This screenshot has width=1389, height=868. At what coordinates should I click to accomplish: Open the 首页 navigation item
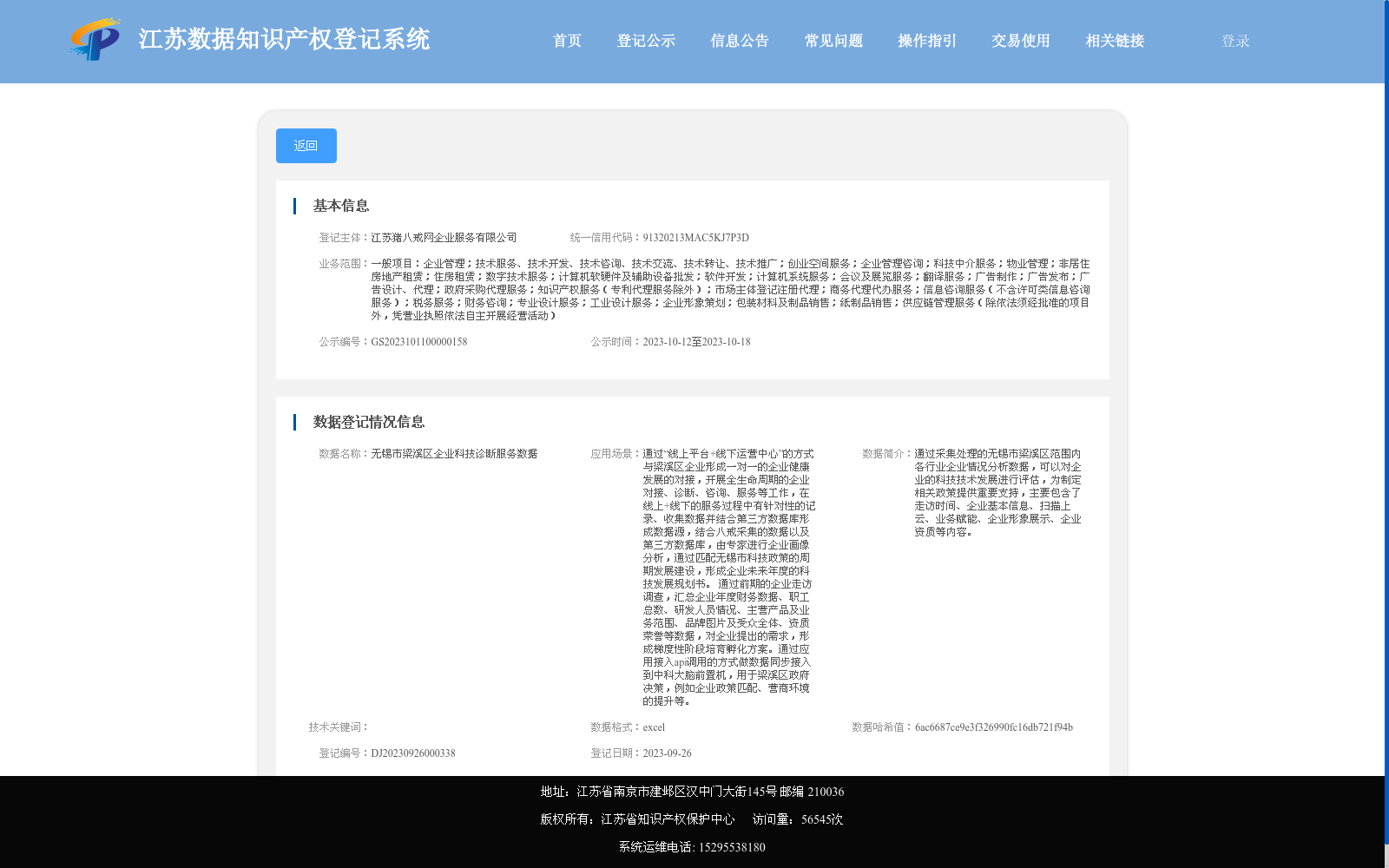567,41
